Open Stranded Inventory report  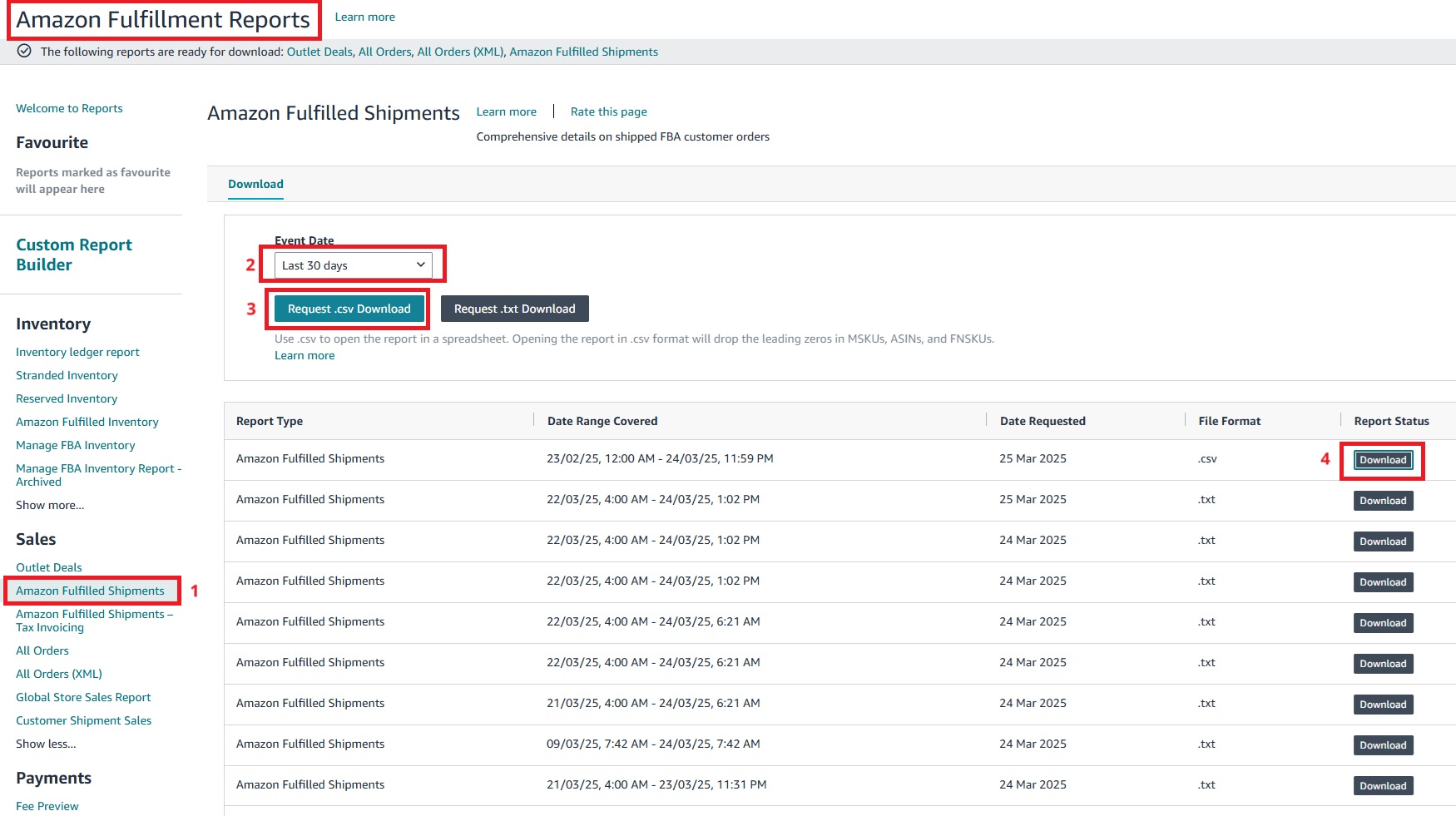(x=67, y=375)
